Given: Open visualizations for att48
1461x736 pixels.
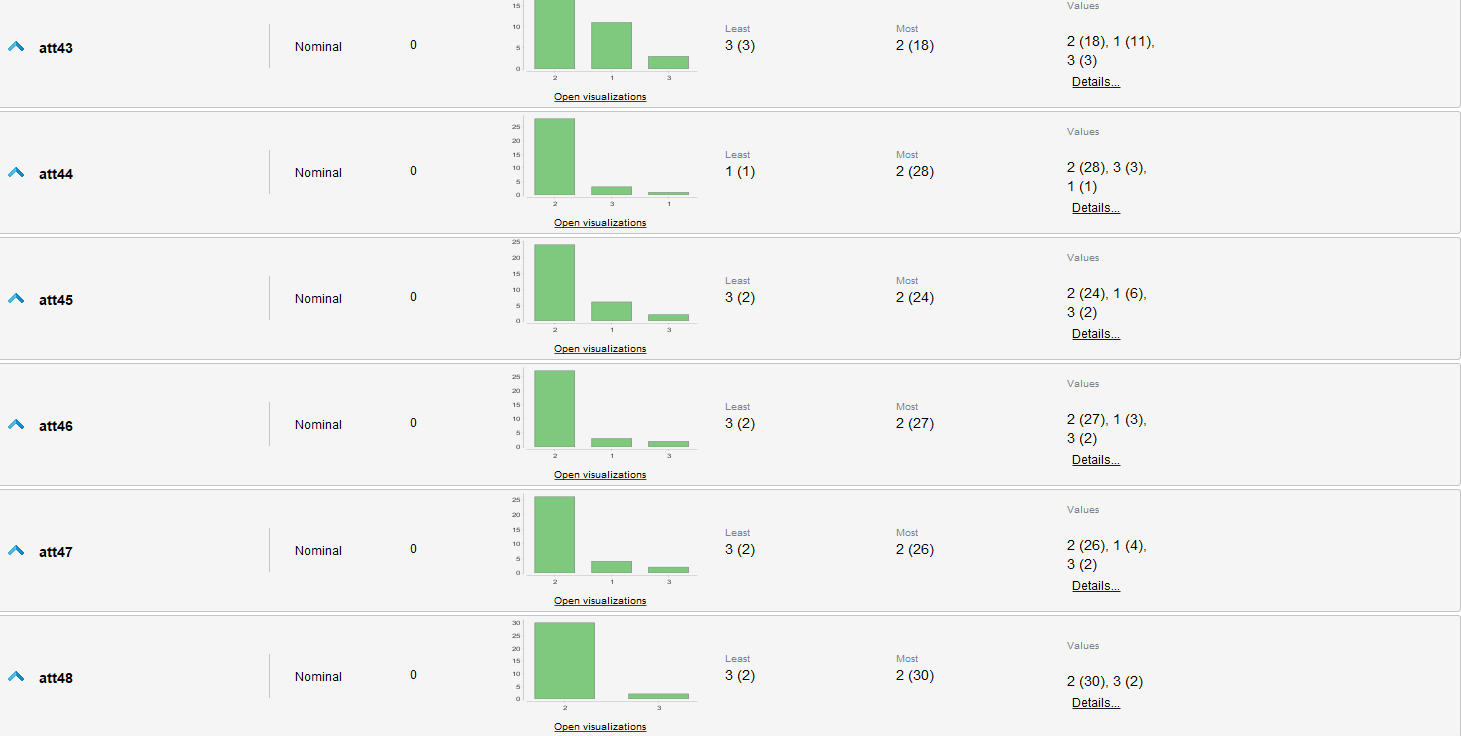Looking at the screenshot, I should pos(600,727).
